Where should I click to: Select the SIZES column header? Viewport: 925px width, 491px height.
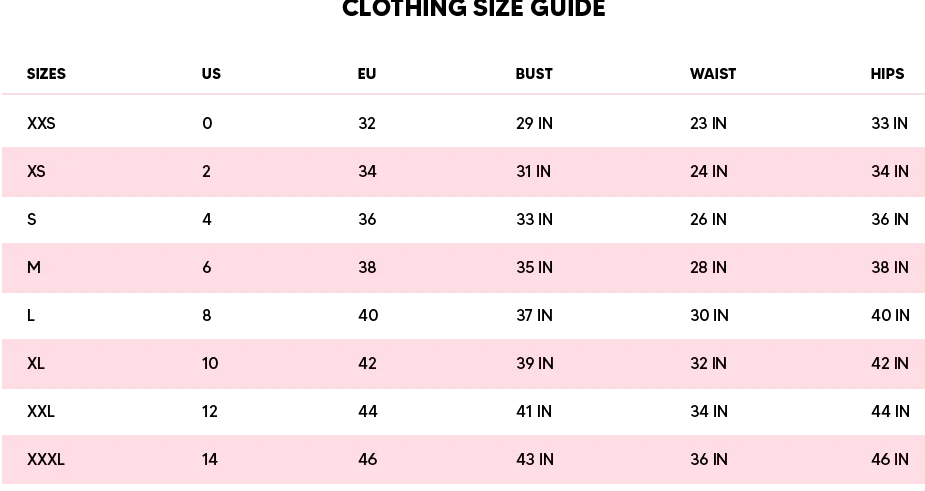click(x=46, y=74)
